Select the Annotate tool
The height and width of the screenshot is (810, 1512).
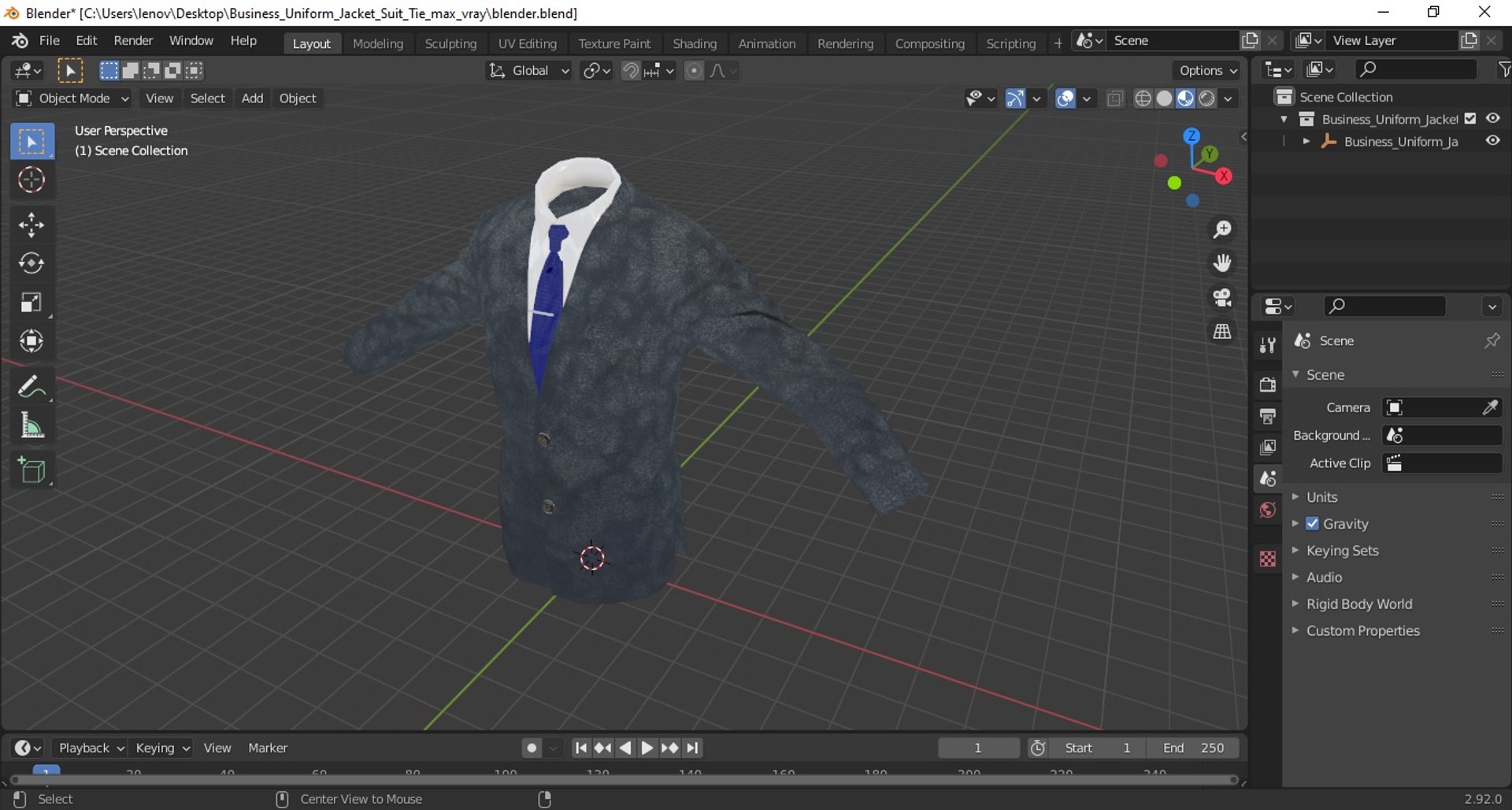32,387
